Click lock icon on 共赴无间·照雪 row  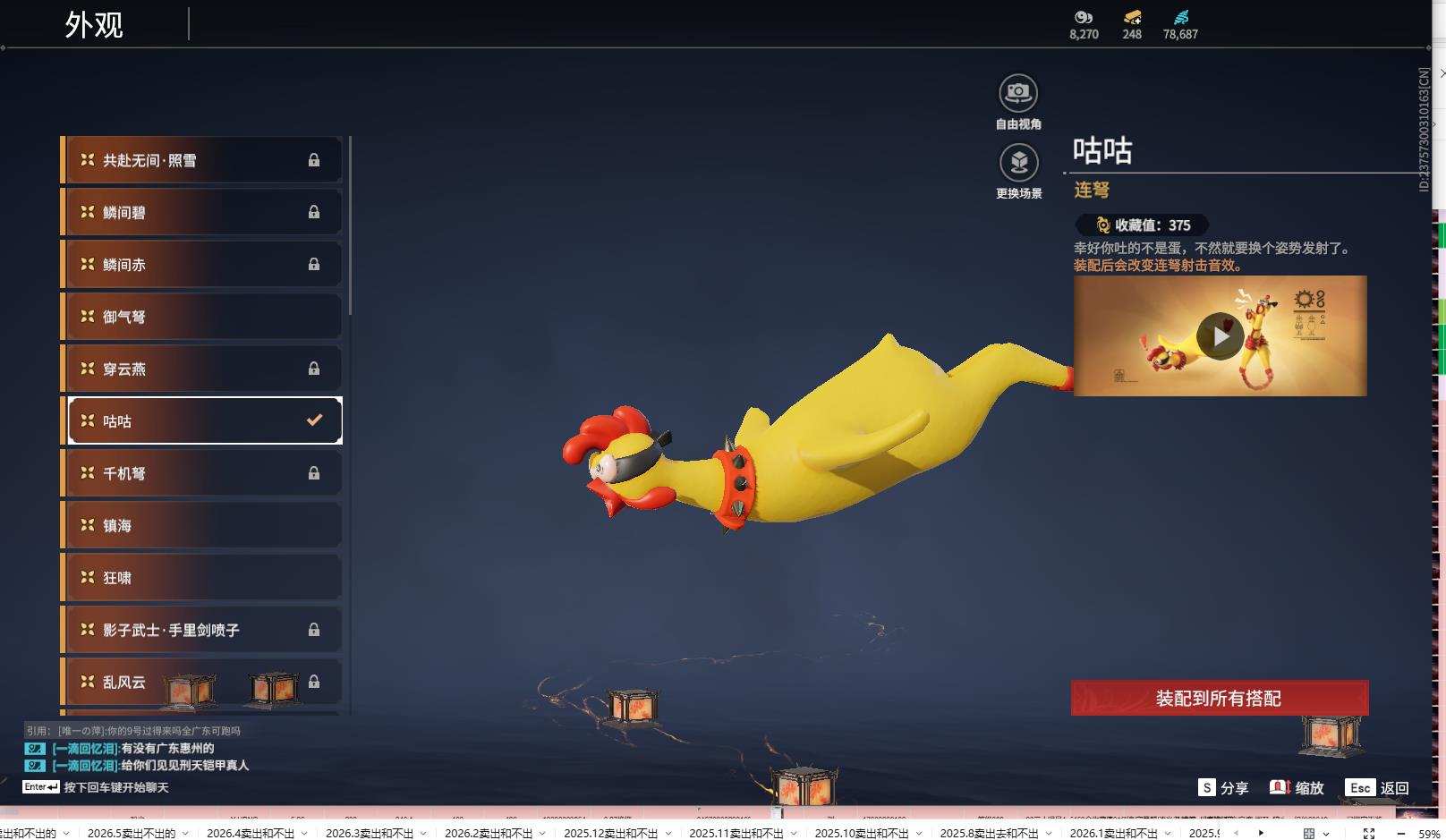coord(314,160)
